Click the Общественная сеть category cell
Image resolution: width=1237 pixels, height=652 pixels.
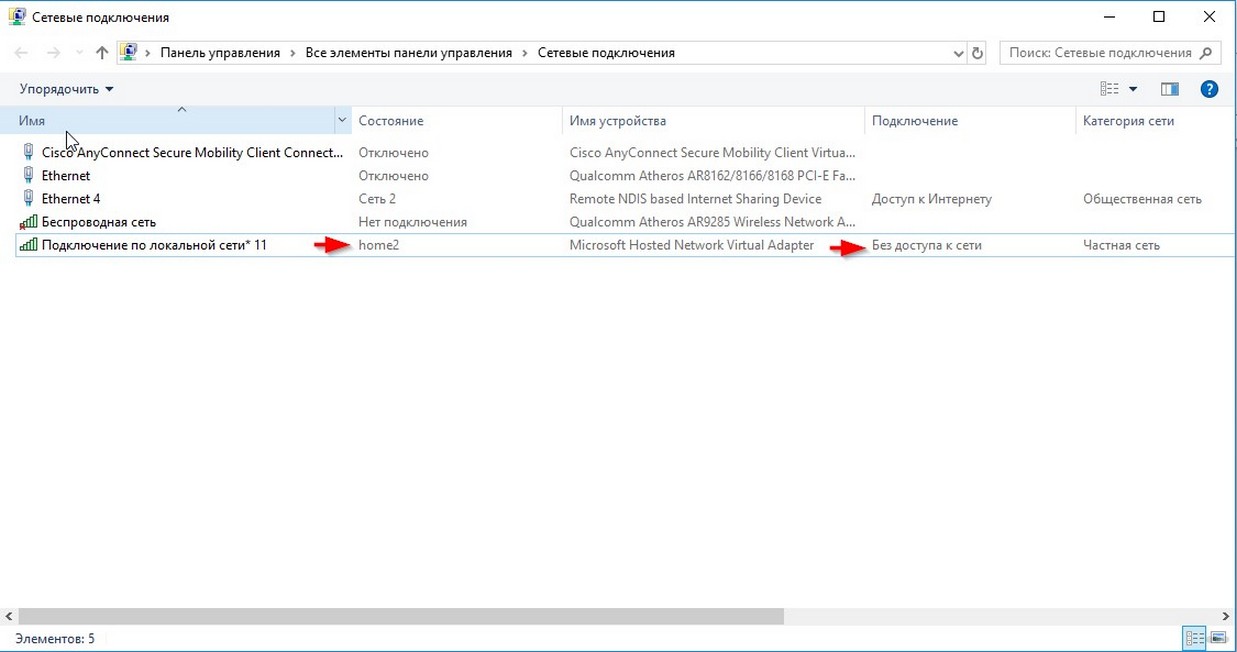1142,199
